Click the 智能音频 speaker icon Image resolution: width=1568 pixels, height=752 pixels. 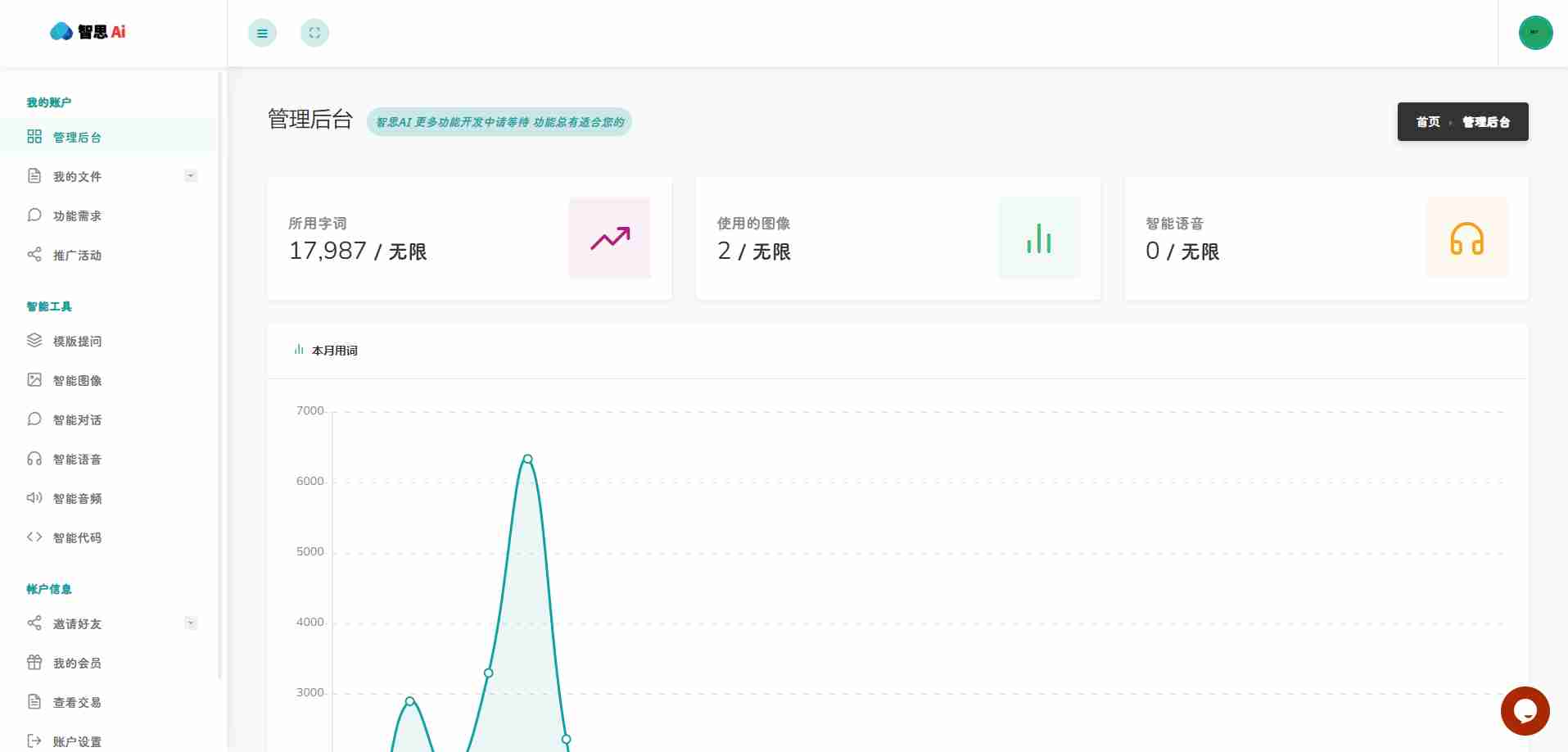click(x=34, y=498)
